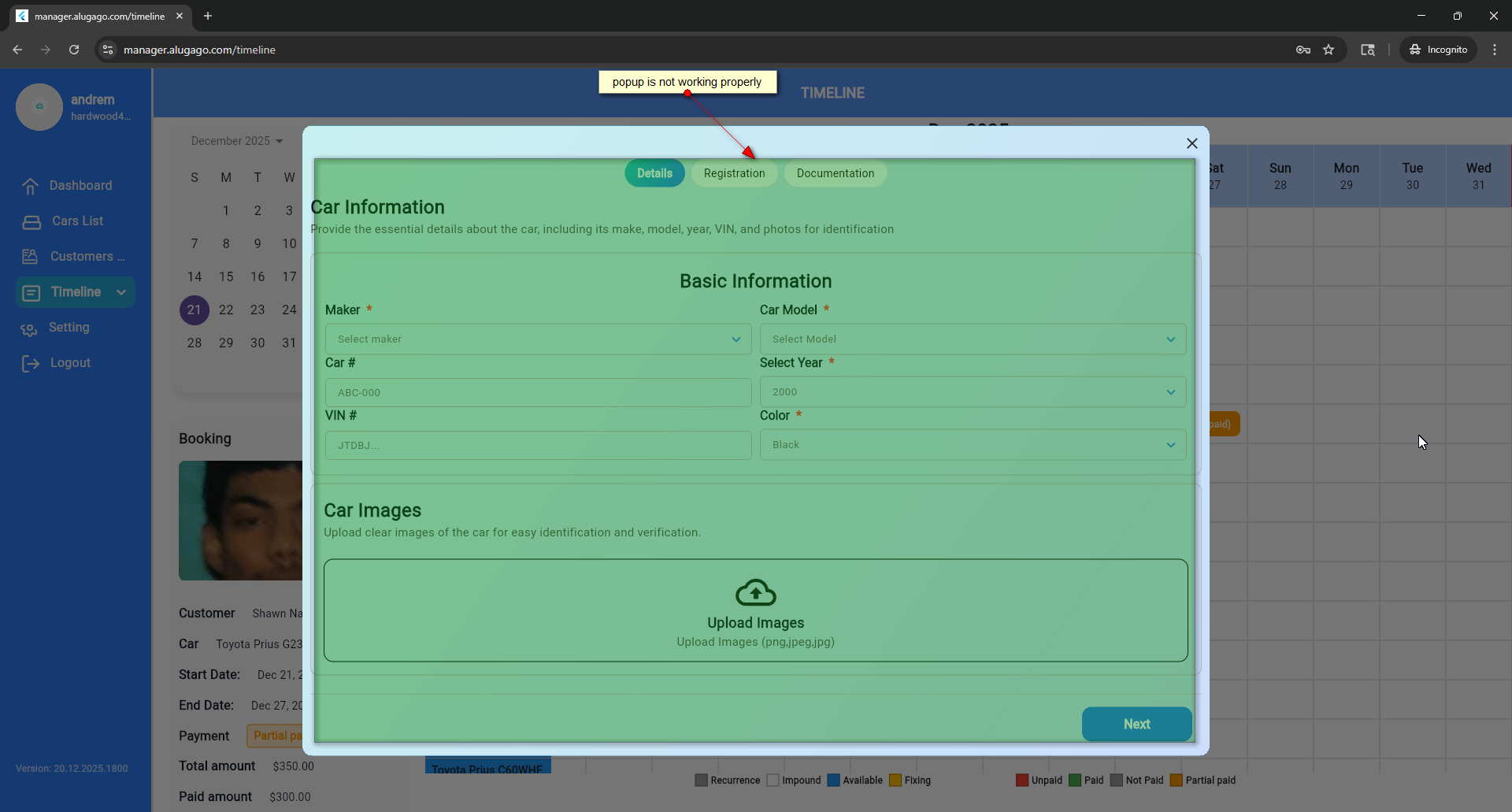This screenshot has width=1512, height=812.
Task: Click the Dashboard home icon in sidebar
Action: point(31,186)
